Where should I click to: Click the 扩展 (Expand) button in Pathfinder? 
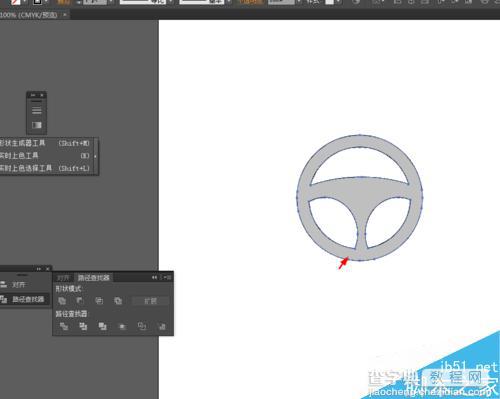pyautogui.click(x=150, y=301)
